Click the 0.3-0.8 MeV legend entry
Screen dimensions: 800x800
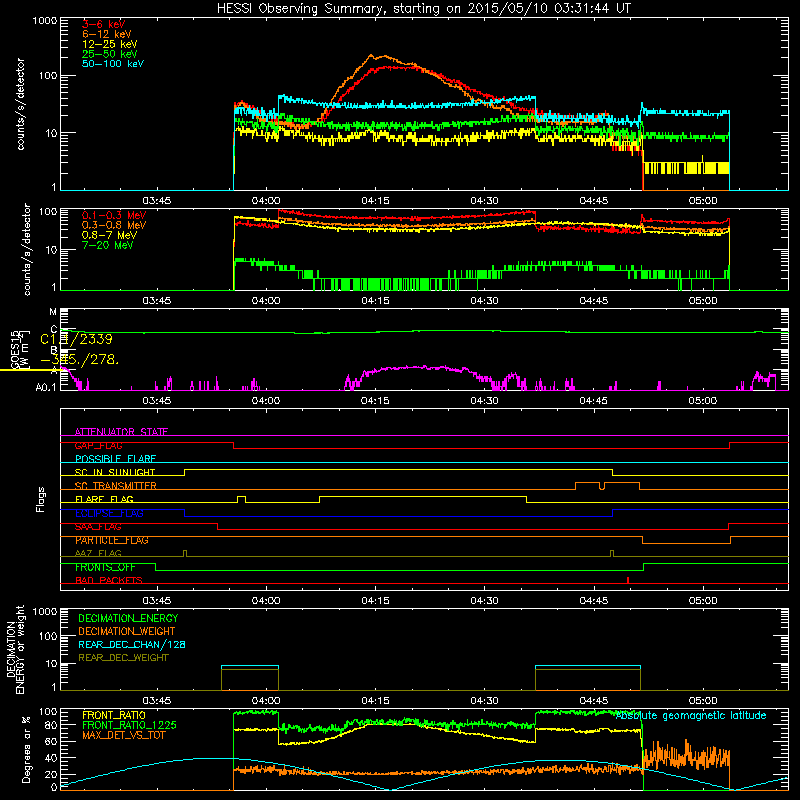(114, 225)
